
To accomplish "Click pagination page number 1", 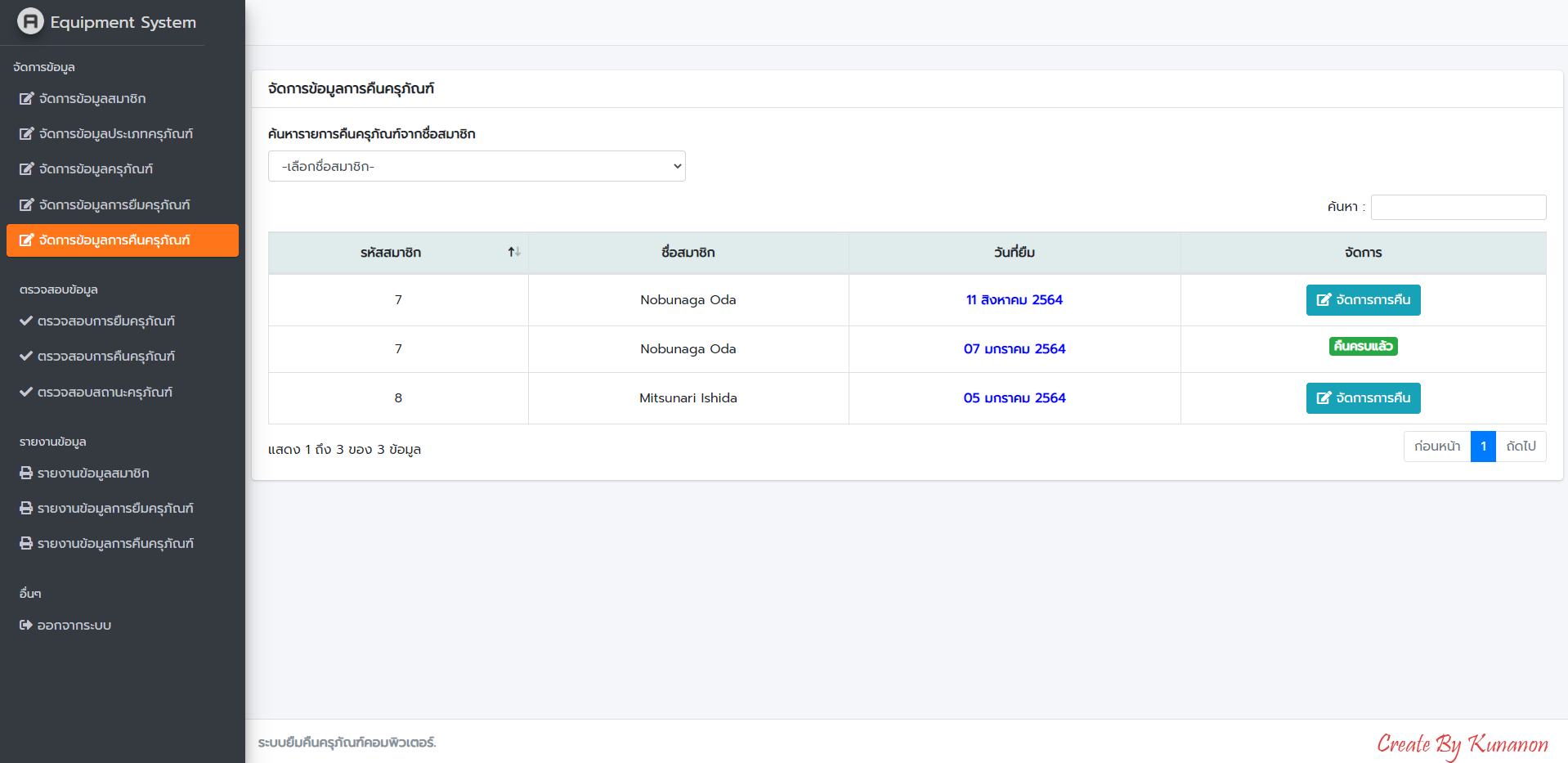I will pyautogui.click(x=1482, y=447).
